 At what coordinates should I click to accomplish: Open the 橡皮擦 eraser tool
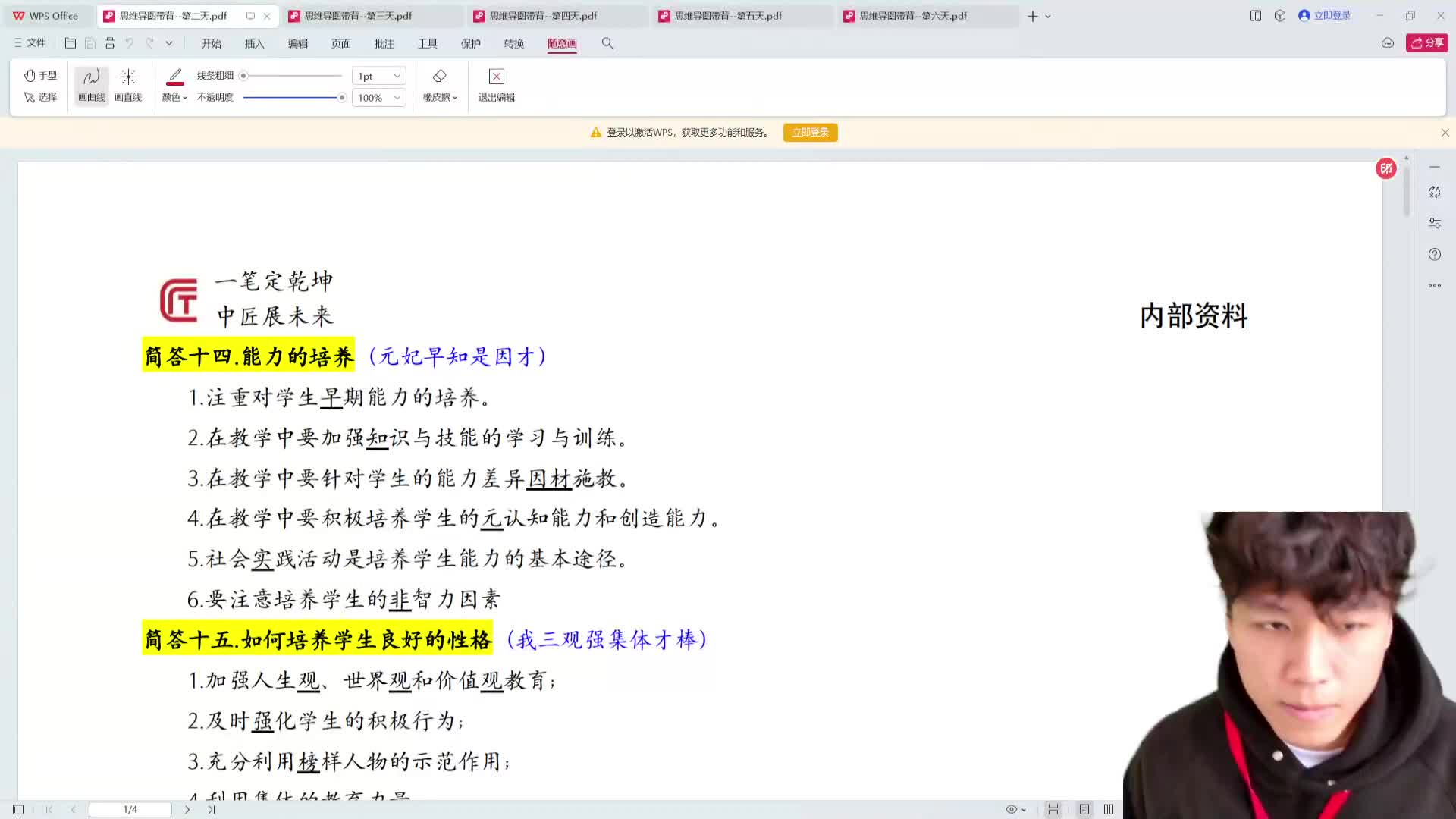(440, 83)
